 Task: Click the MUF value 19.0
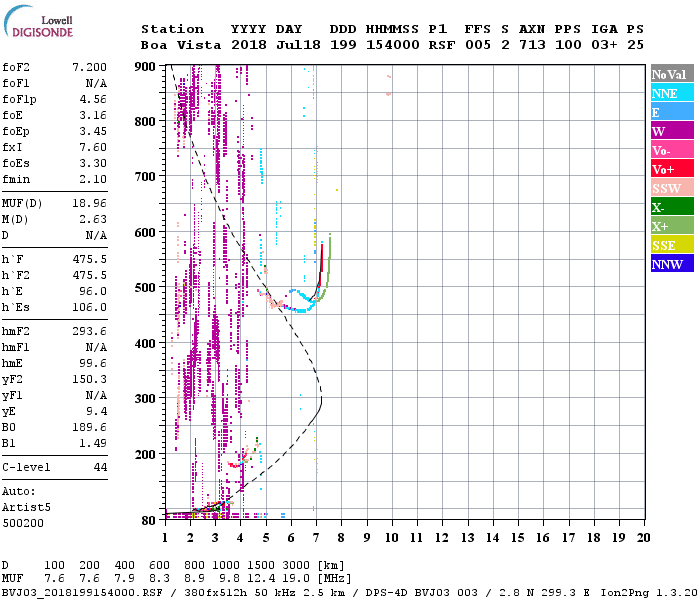tap(296, 579)
